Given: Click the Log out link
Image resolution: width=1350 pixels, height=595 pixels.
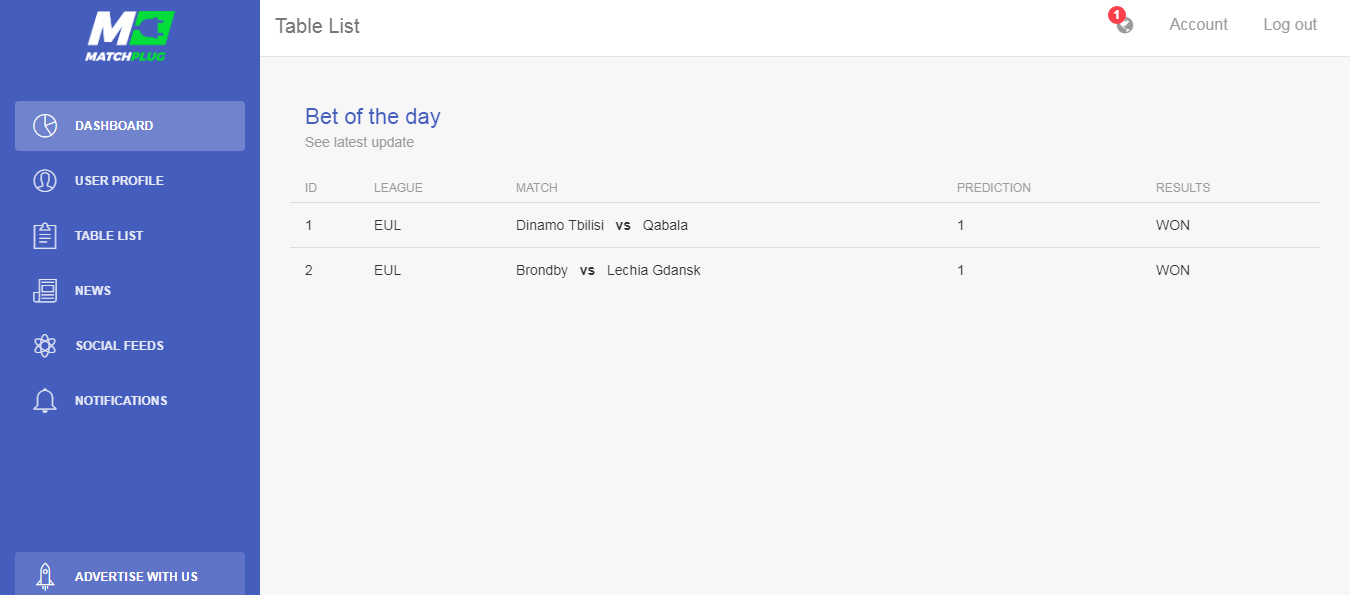Looking at the screenshot, I should point(1290,25).
